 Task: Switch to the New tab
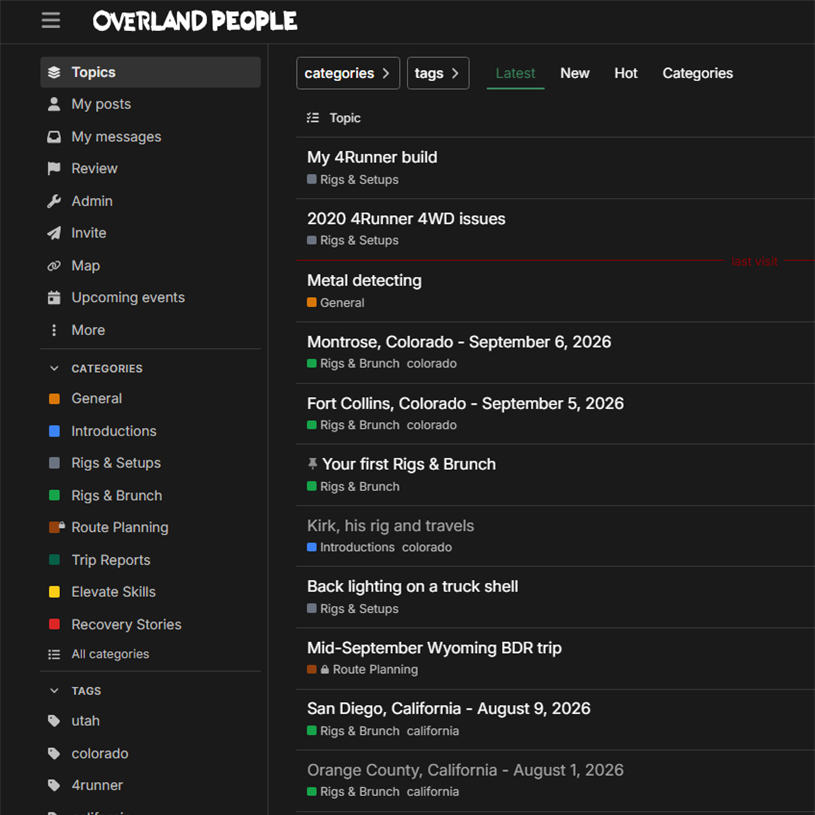pyautogui.click(x=574, y=73)
